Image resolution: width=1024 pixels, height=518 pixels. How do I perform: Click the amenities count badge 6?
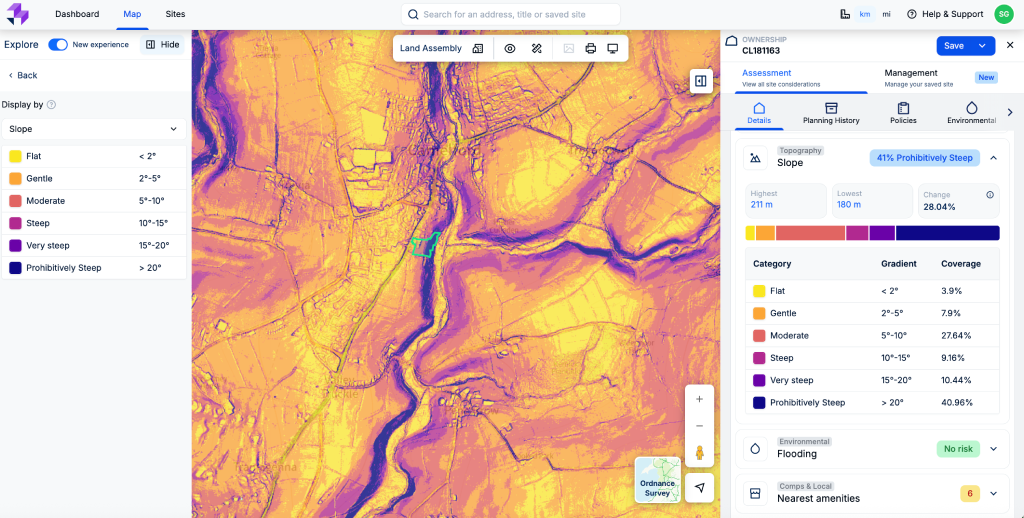pyautogui.click(x=970, y=493)
